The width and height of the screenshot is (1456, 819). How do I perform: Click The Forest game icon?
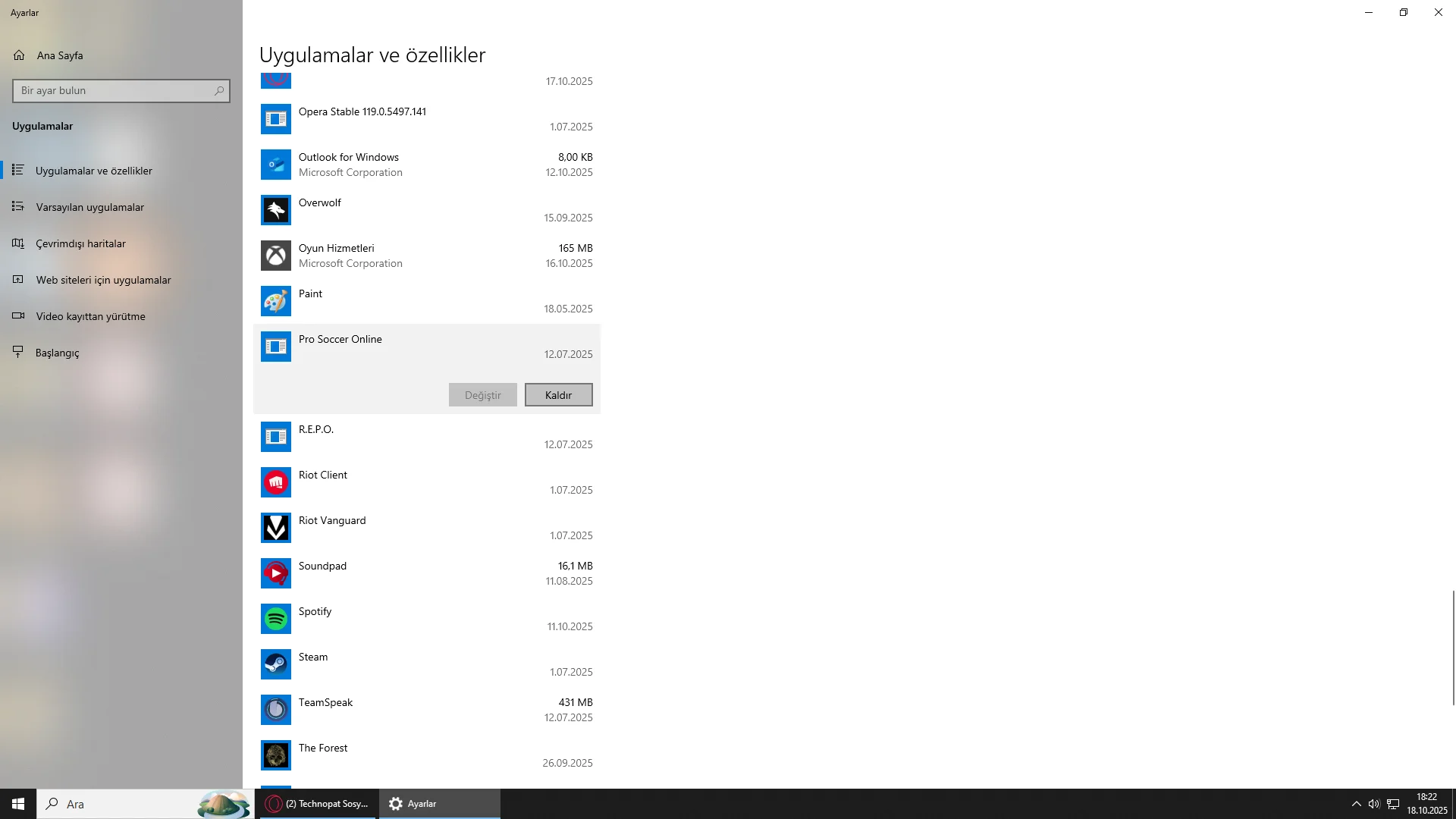275,755
